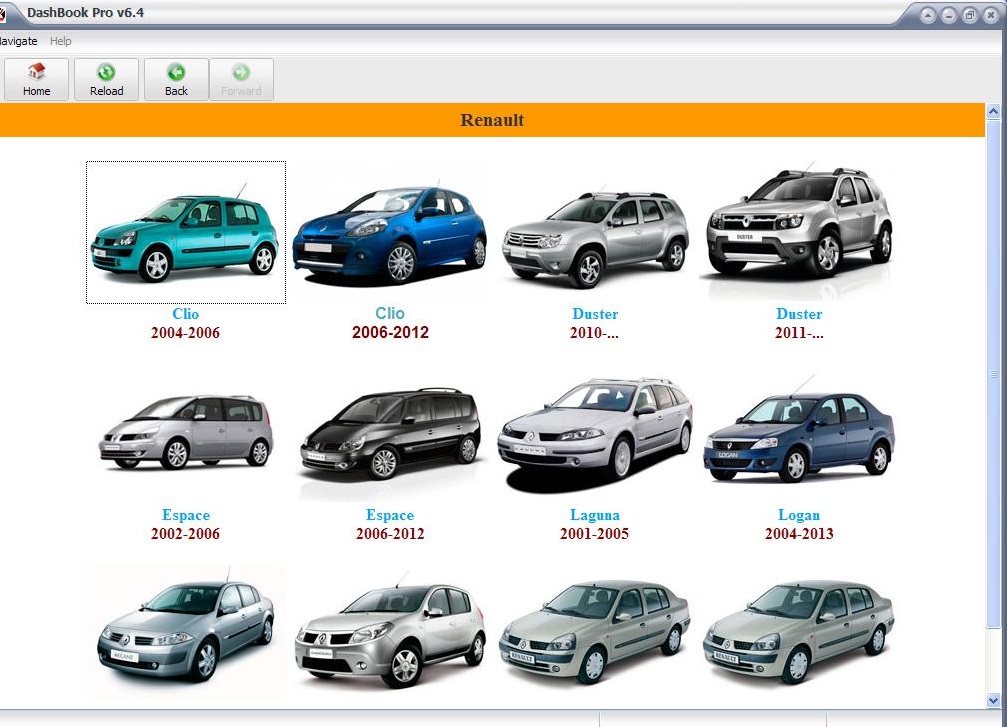
Task: Open the car image with MEGANE plate
Action: 186,632
